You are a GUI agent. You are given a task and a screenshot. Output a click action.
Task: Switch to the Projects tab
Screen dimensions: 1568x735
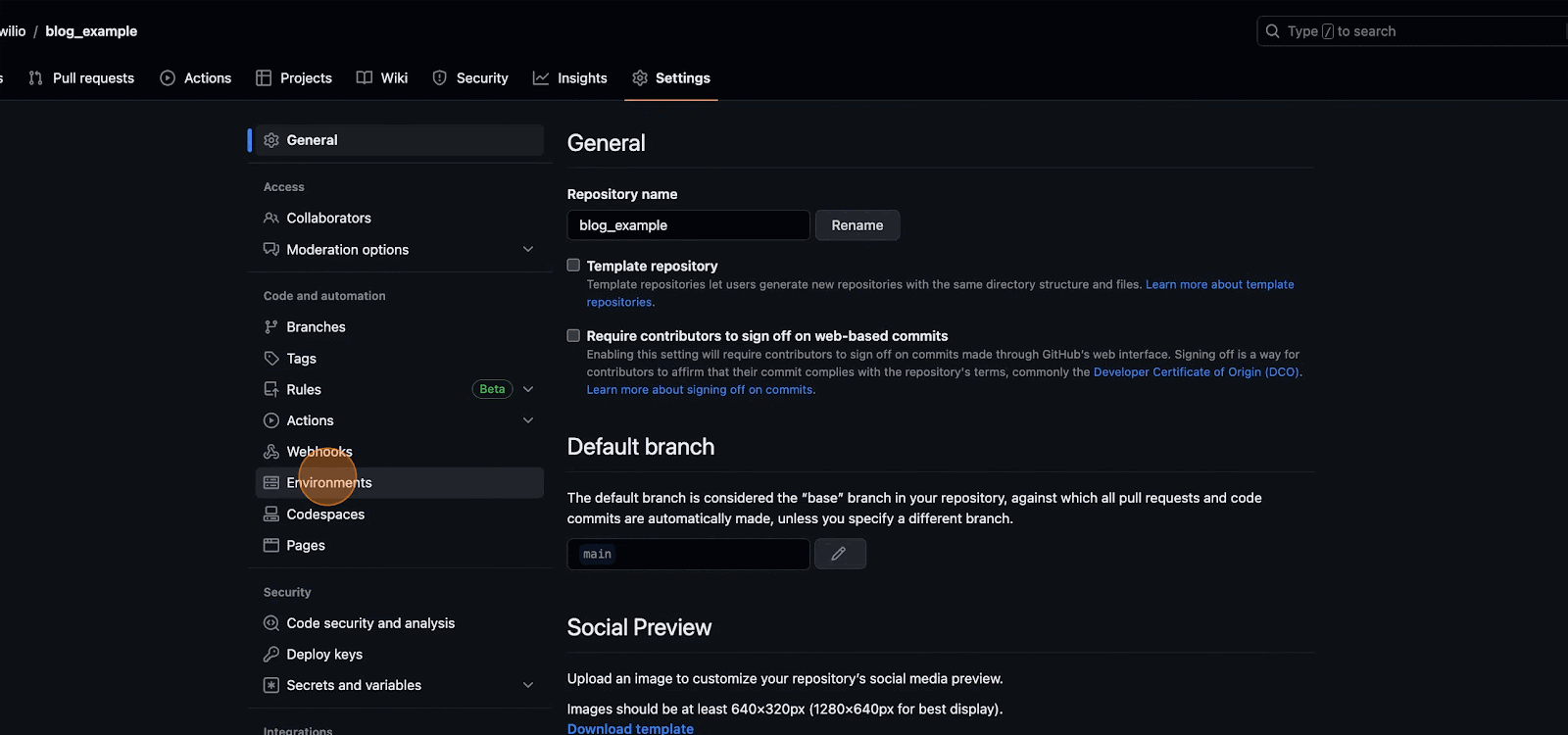click(294, 77)
